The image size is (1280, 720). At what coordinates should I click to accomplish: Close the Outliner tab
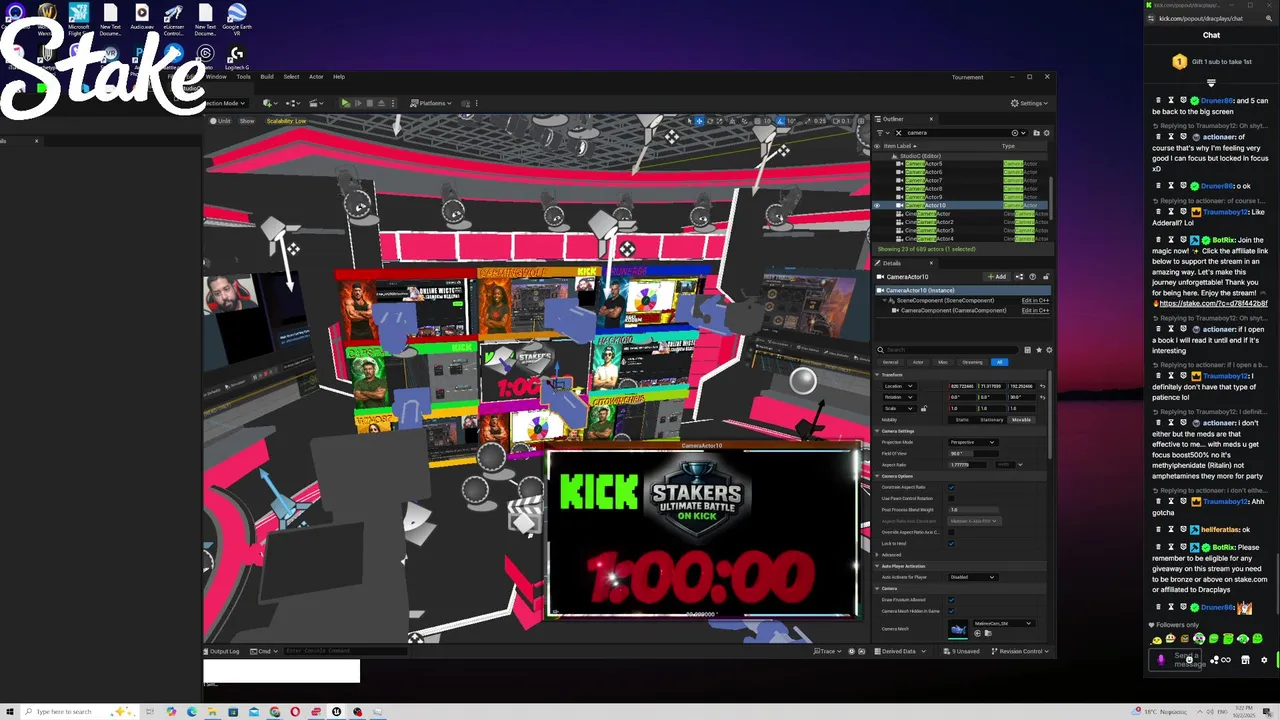point(931,119)
